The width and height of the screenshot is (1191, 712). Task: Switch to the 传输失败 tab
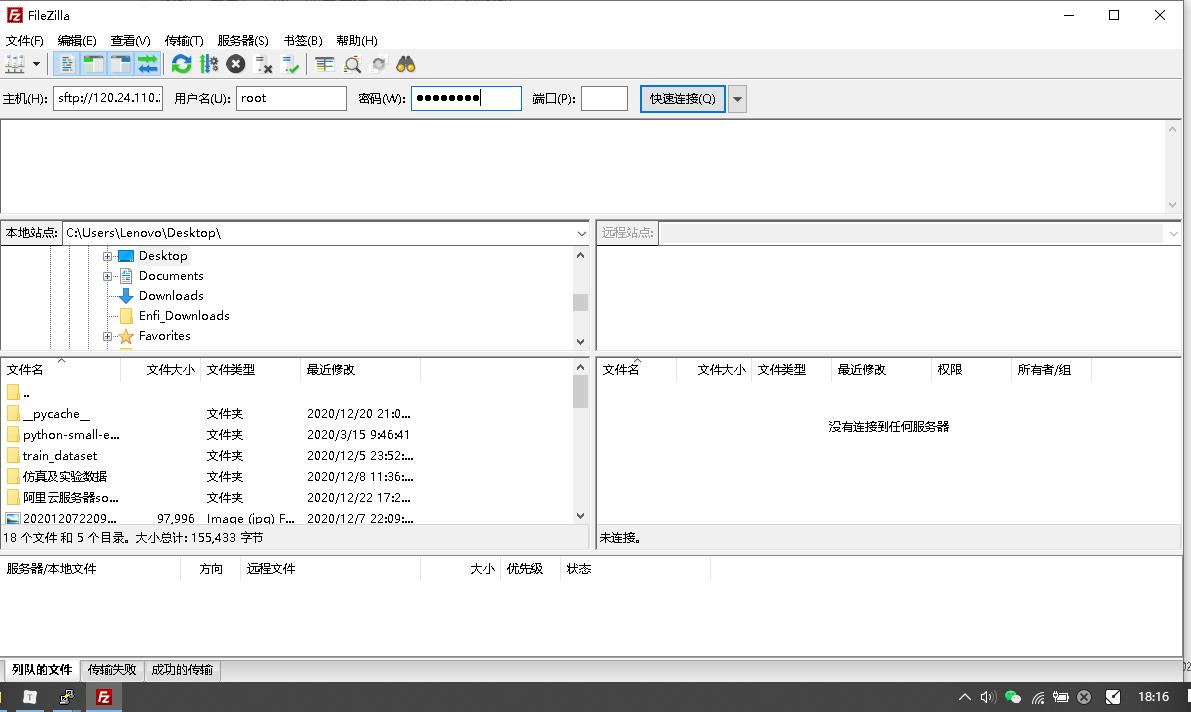tap(112, 669)
